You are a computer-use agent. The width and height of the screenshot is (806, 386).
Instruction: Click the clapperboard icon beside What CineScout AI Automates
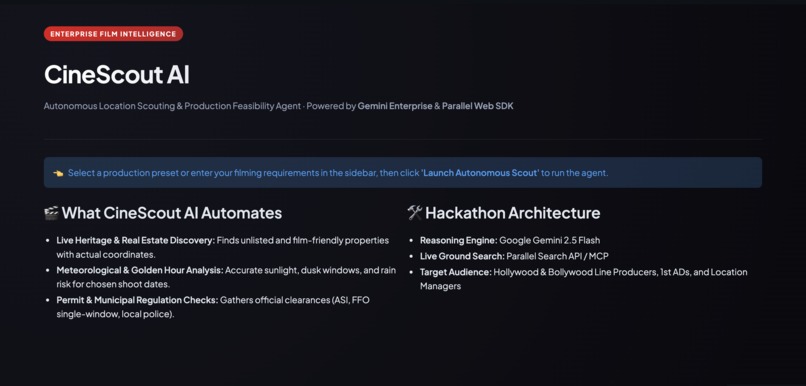pos(51,213)
